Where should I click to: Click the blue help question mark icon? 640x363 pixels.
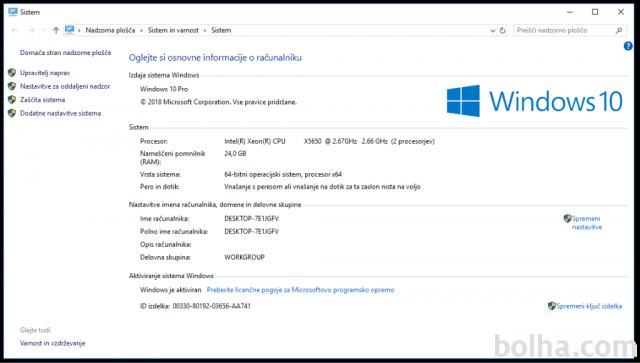(x=628, y=46)
